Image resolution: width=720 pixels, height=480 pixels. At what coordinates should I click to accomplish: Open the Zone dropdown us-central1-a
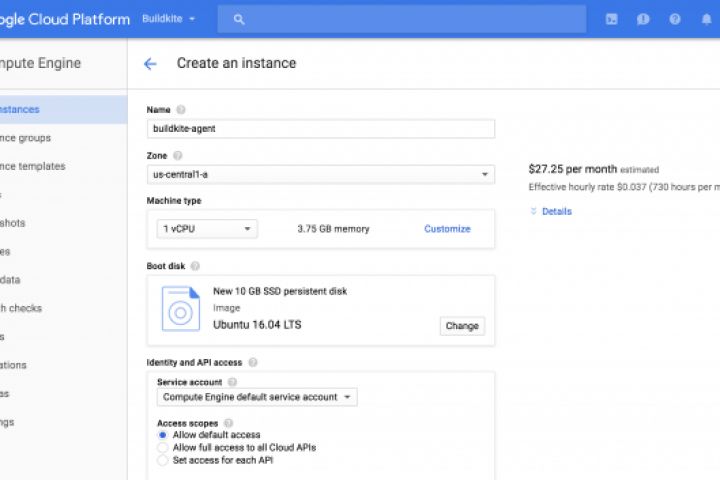(x=320, y=175)
